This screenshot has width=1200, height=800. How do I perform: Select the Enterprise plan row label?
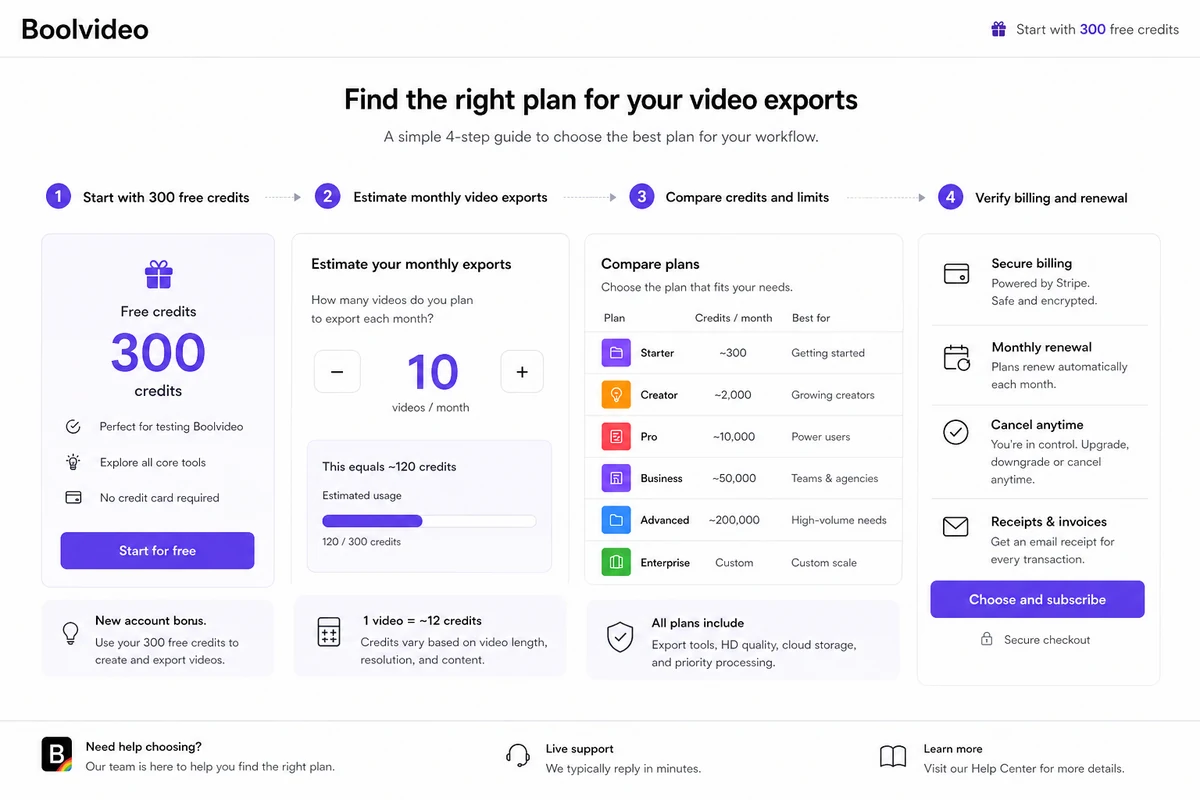665,563
